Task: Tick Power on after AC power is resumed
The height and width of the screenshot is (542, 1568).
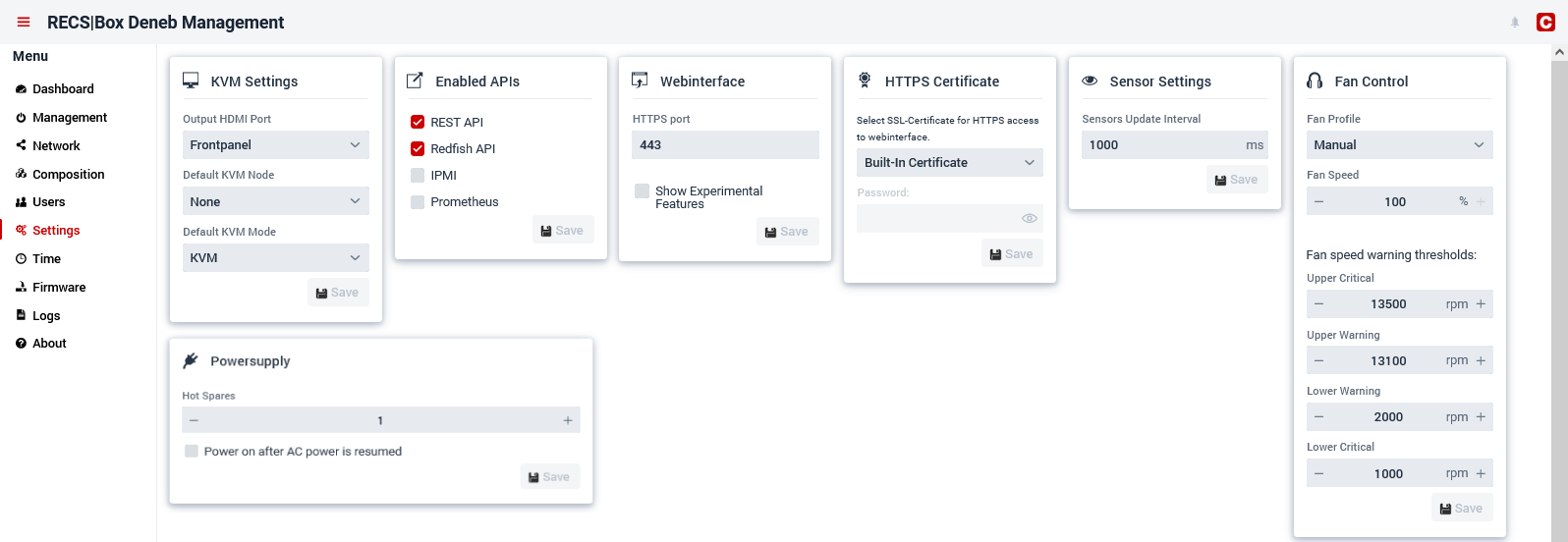Action: (192, 451)
